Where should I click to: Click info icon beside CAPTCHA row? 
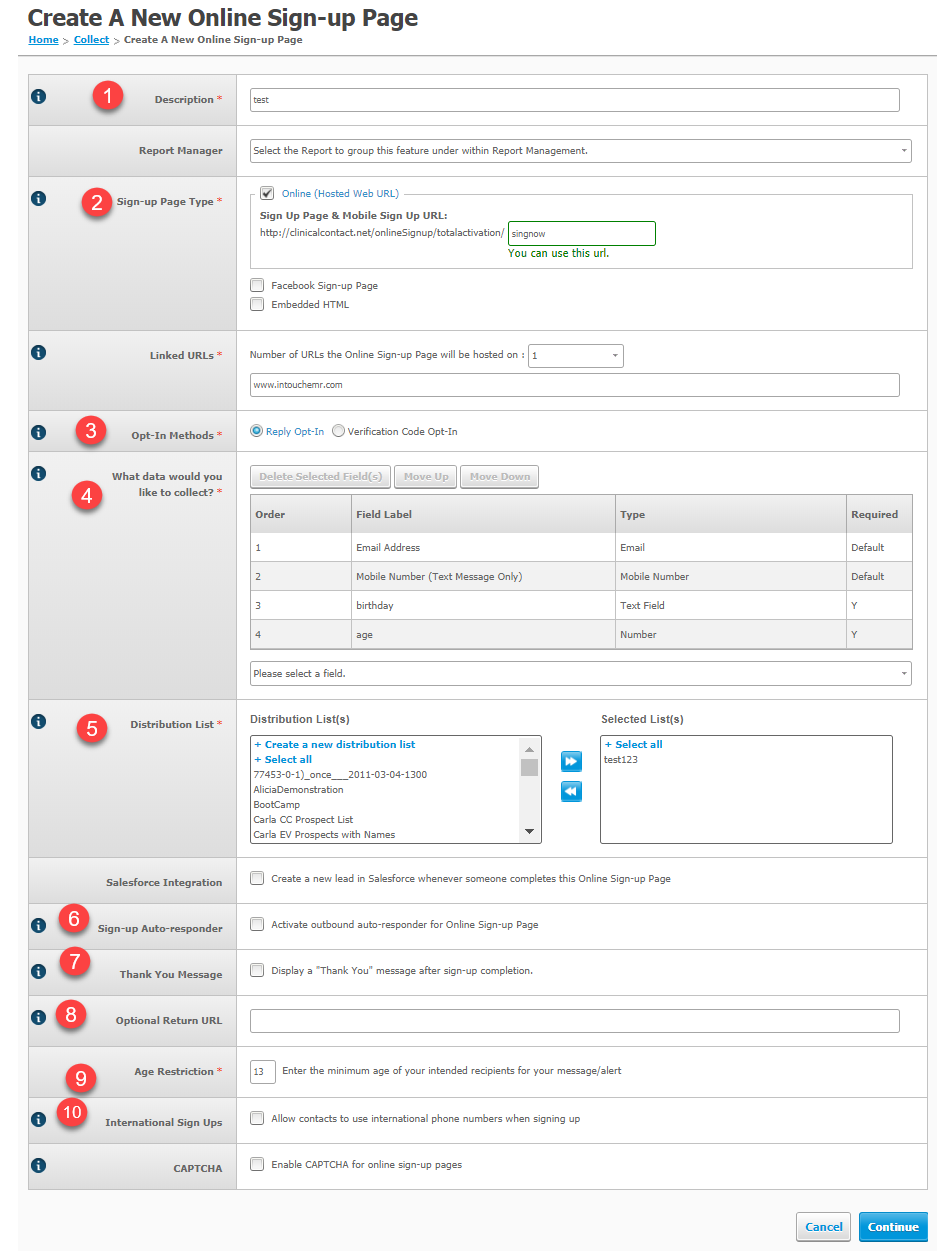pyautogui.click(x=39, y=1165)
